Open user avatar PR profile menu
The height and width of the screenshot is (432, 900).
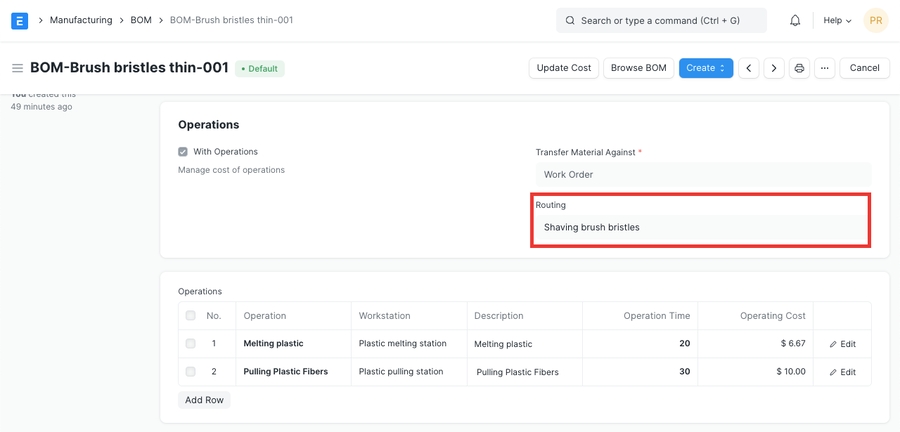pyautogui.click(x=875, y=20)
